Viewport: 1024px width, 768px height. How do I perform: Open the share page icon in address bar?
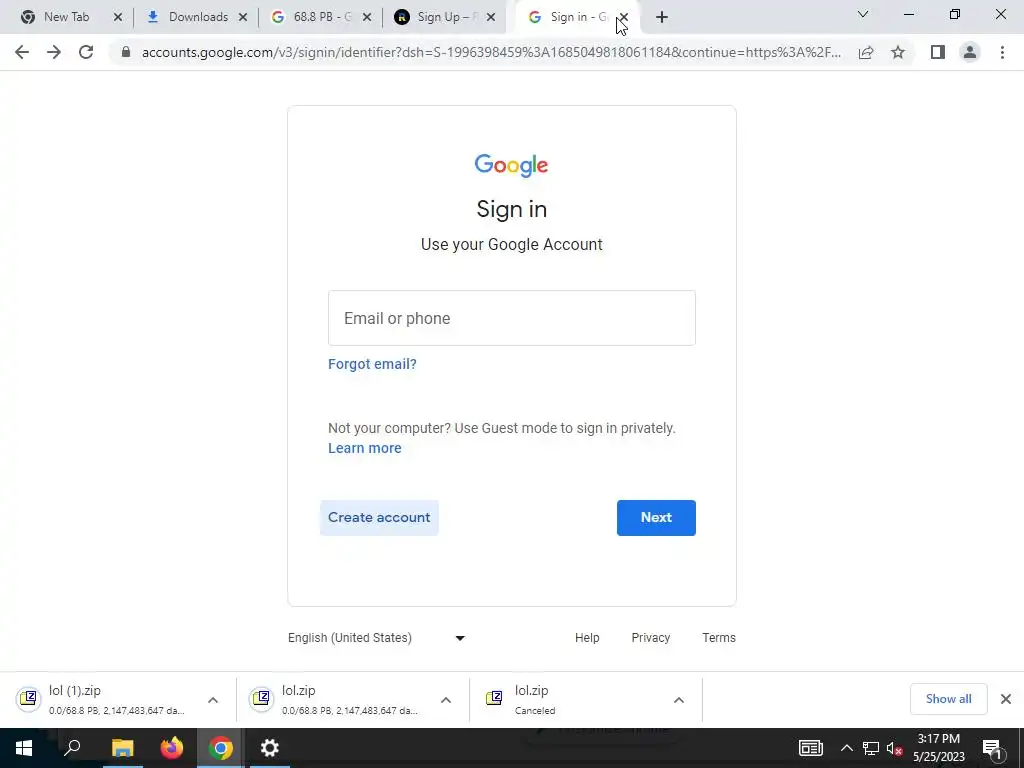point(866,52)
